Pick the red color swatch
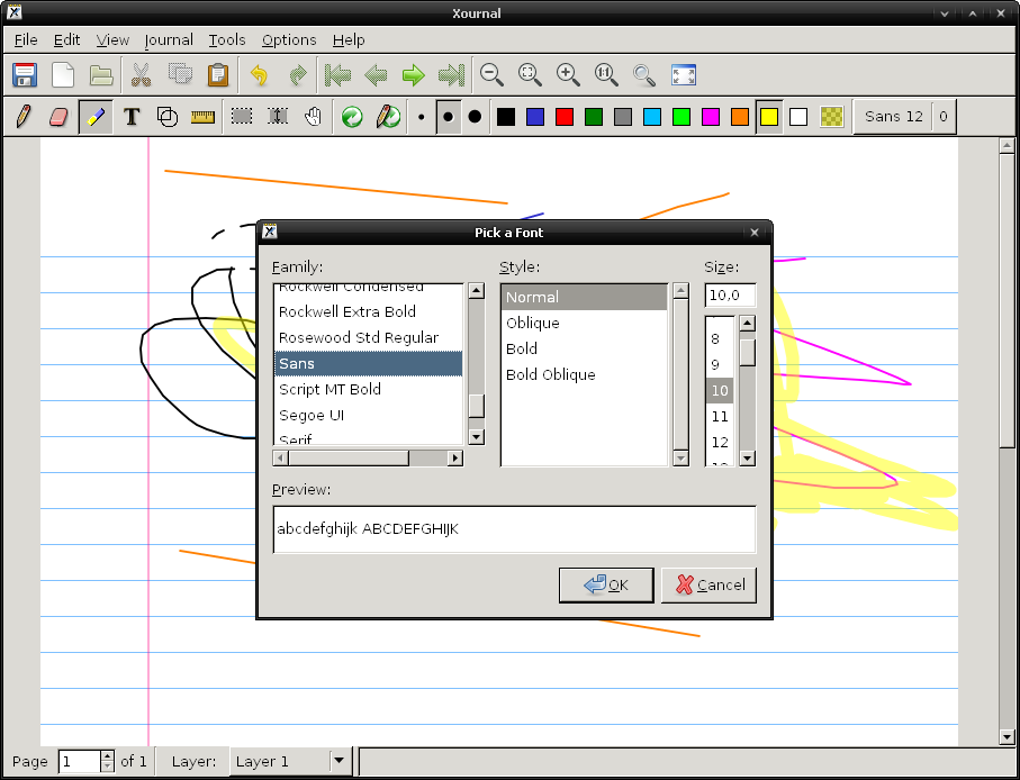 click(564, 117)
